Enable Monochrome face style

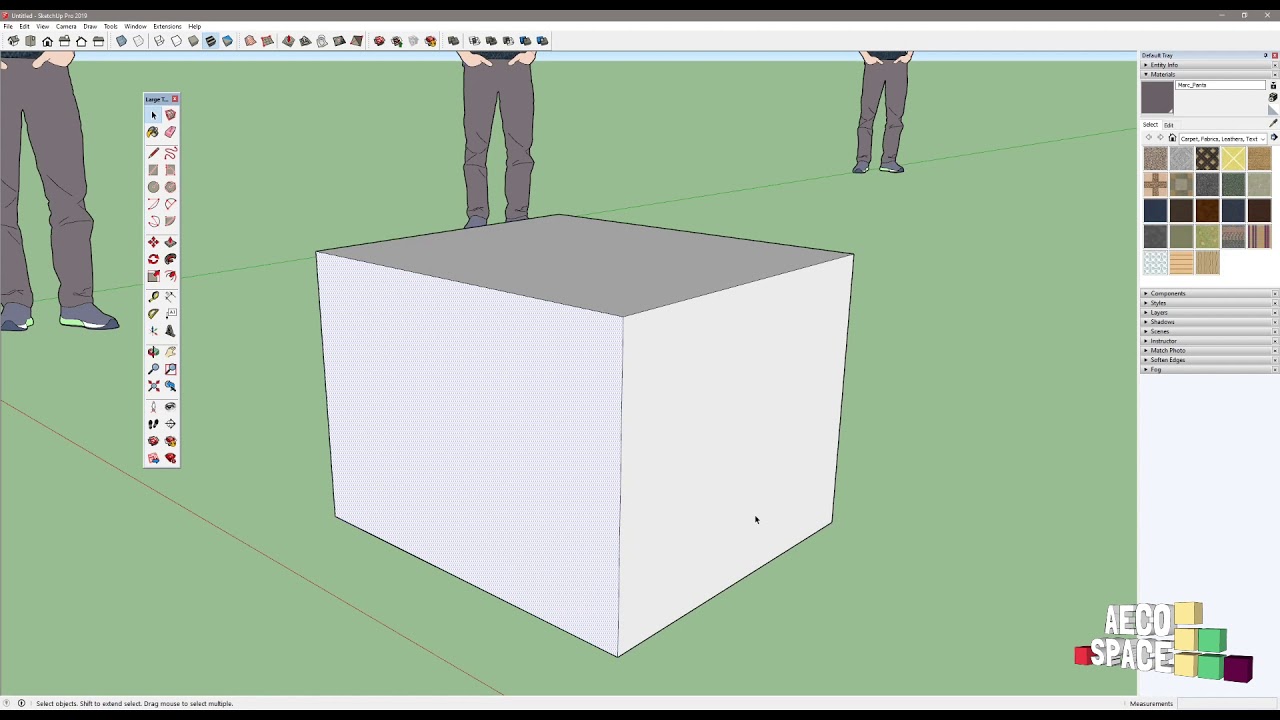tap(227, 41)
